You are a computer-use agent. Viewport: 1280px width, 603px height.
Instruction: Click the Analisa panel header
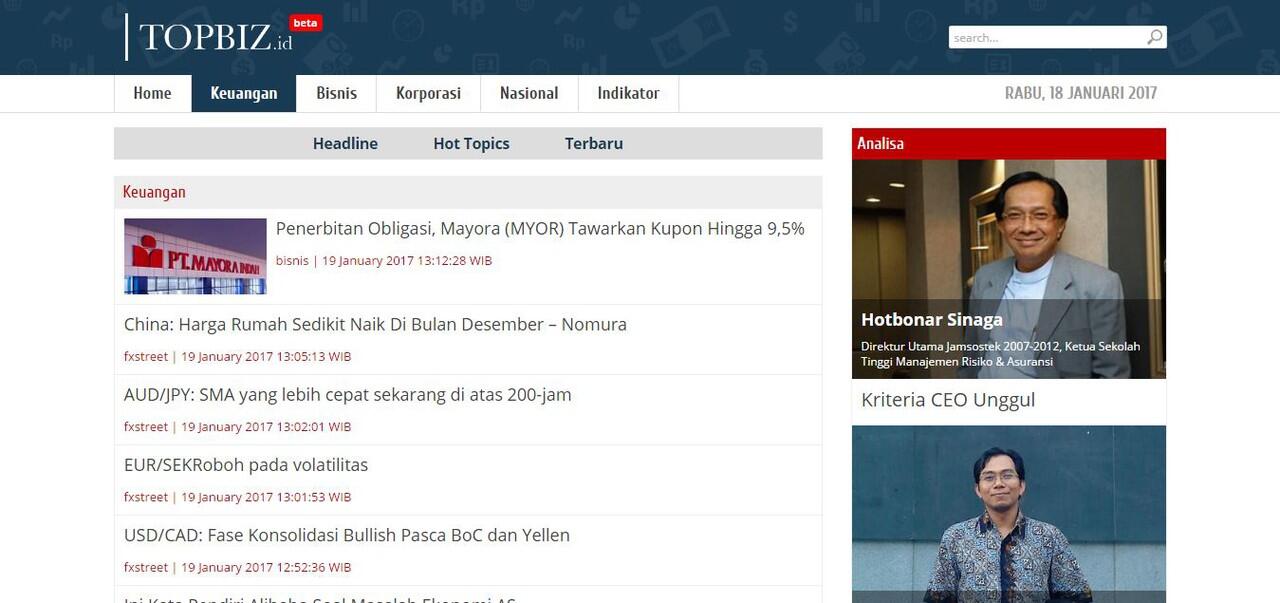(x=1009, y=143)
